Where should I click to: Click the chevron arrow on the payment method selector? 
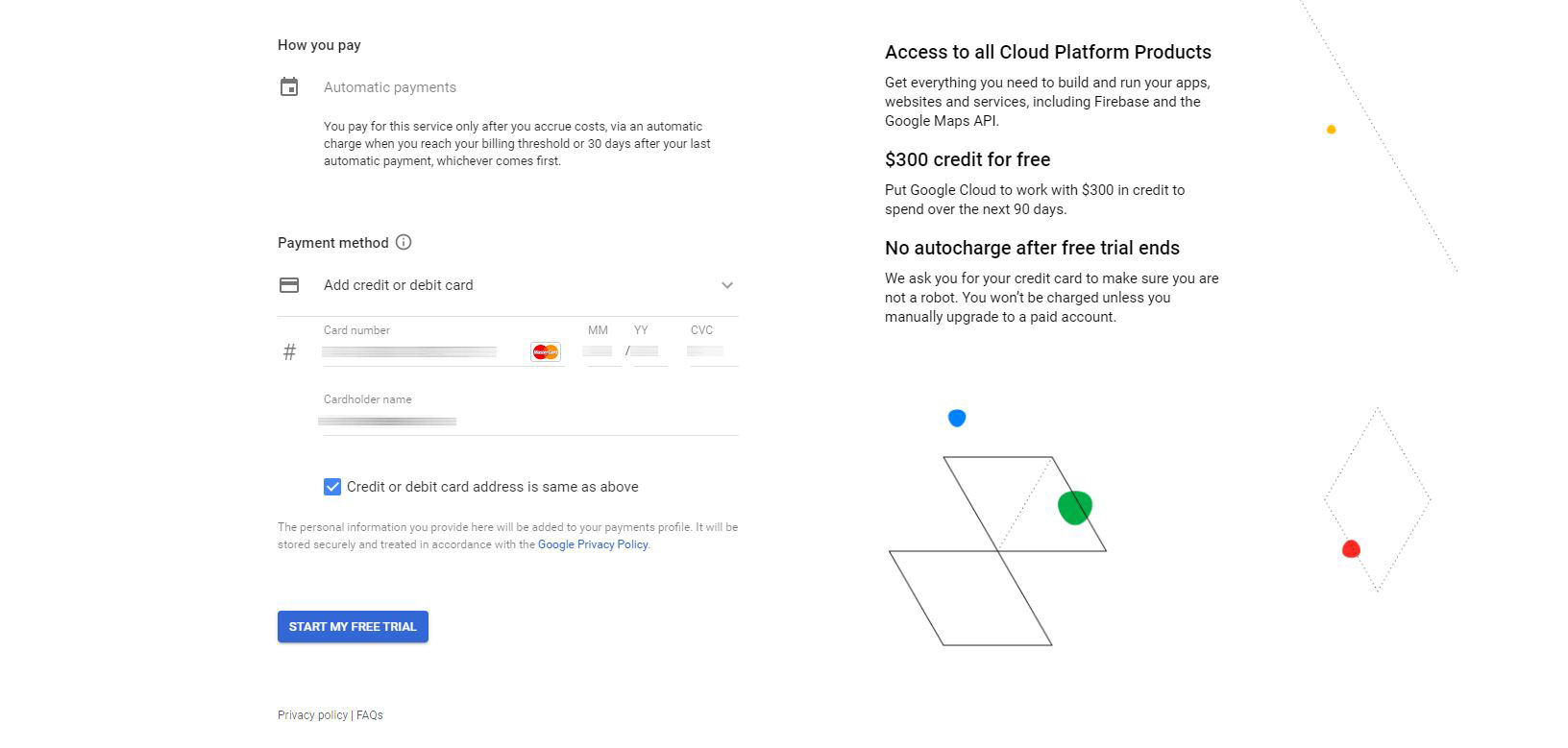click(x=727, y=285)
